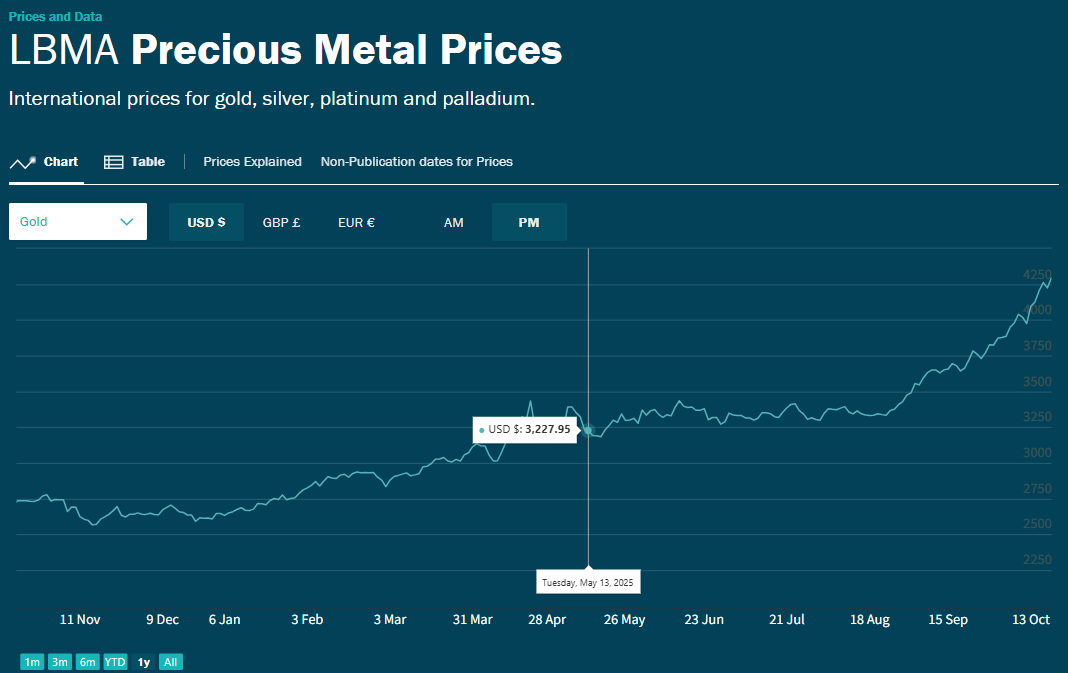Open the Gold metal dropdown
This screenshot has height=673, width=1068.
[78, 222]
